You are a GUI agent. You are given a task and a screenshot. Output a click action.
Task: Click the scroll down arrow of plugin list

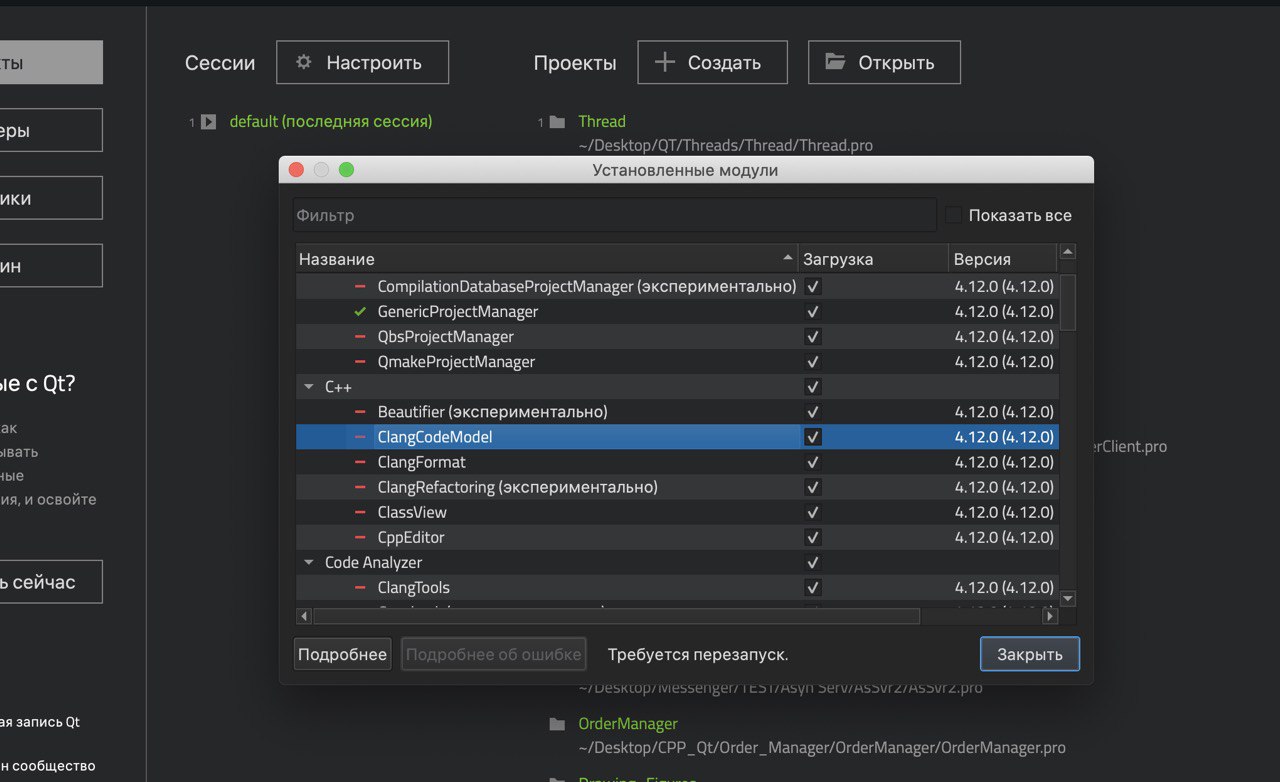click(x=1068, y=598)
